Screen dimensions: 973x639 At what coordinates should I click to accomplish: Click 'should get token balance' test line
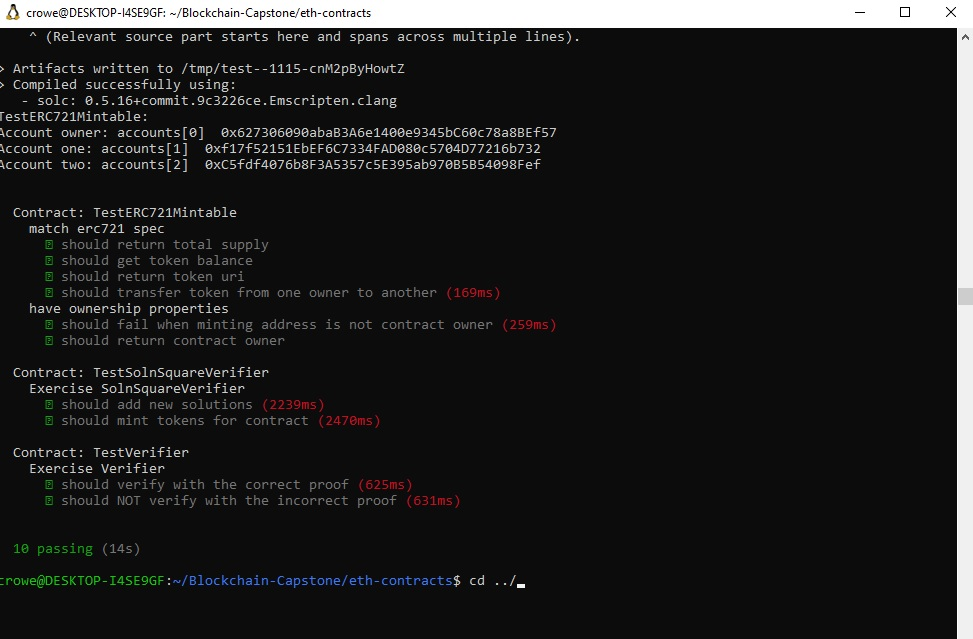(157, 261)
